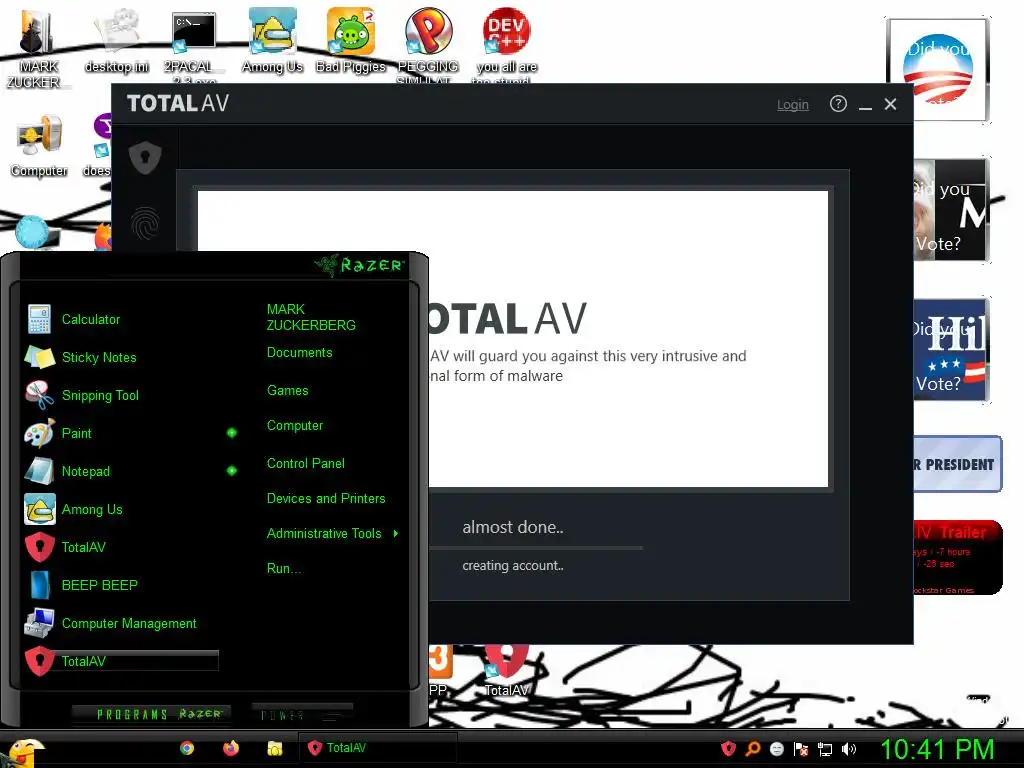Open Games from start menu right pane
The height and width of the screenshot is (768, 1024).
coord(287,391)
